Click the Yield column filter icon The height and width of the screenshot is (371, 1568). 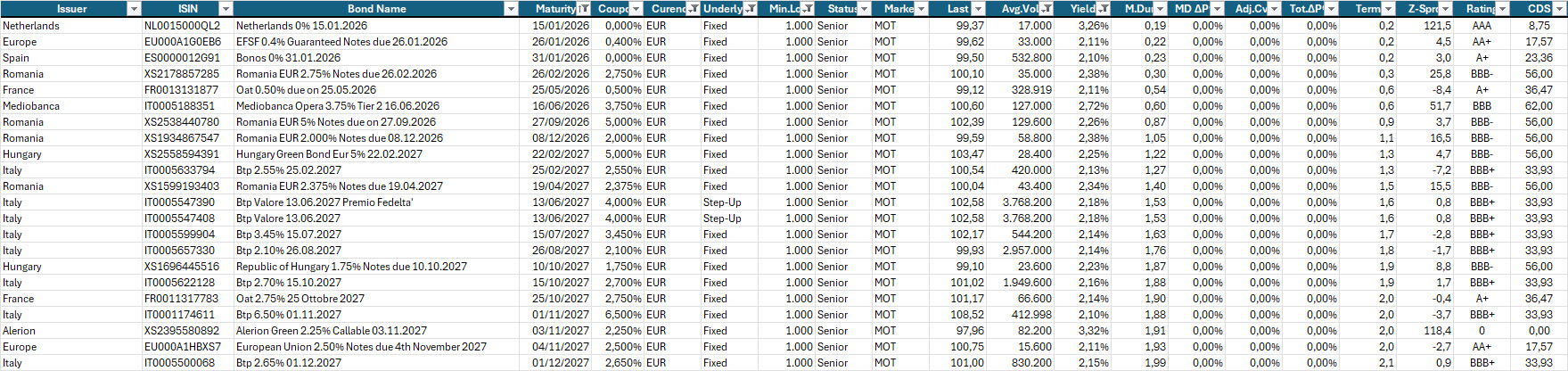click(1104, 9)
